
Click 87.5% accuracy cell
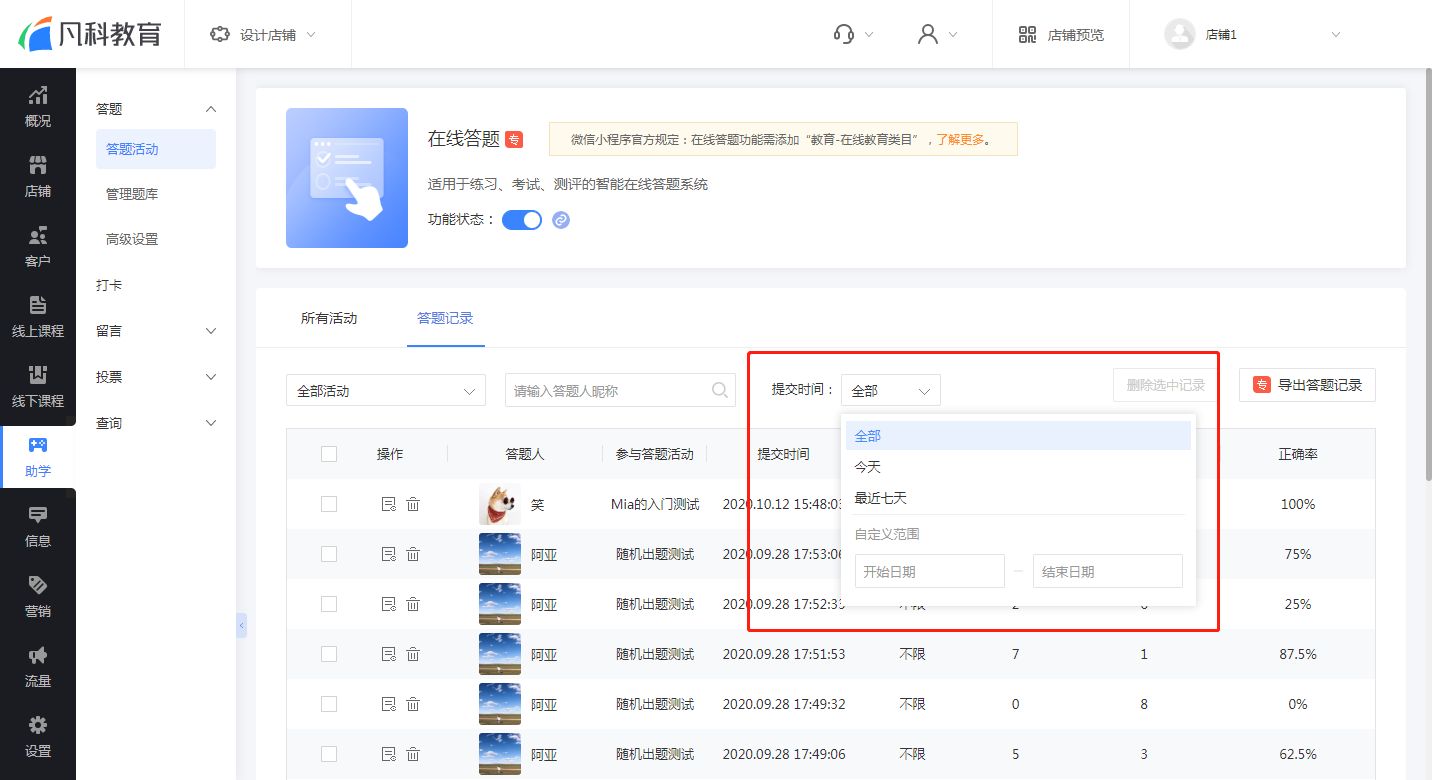coord(1298,654)
